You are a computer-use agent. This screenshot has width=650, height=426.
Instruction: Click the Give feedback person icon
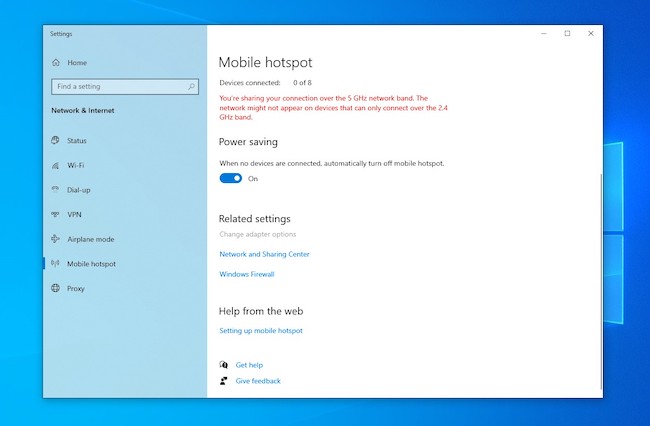(224, 381)
